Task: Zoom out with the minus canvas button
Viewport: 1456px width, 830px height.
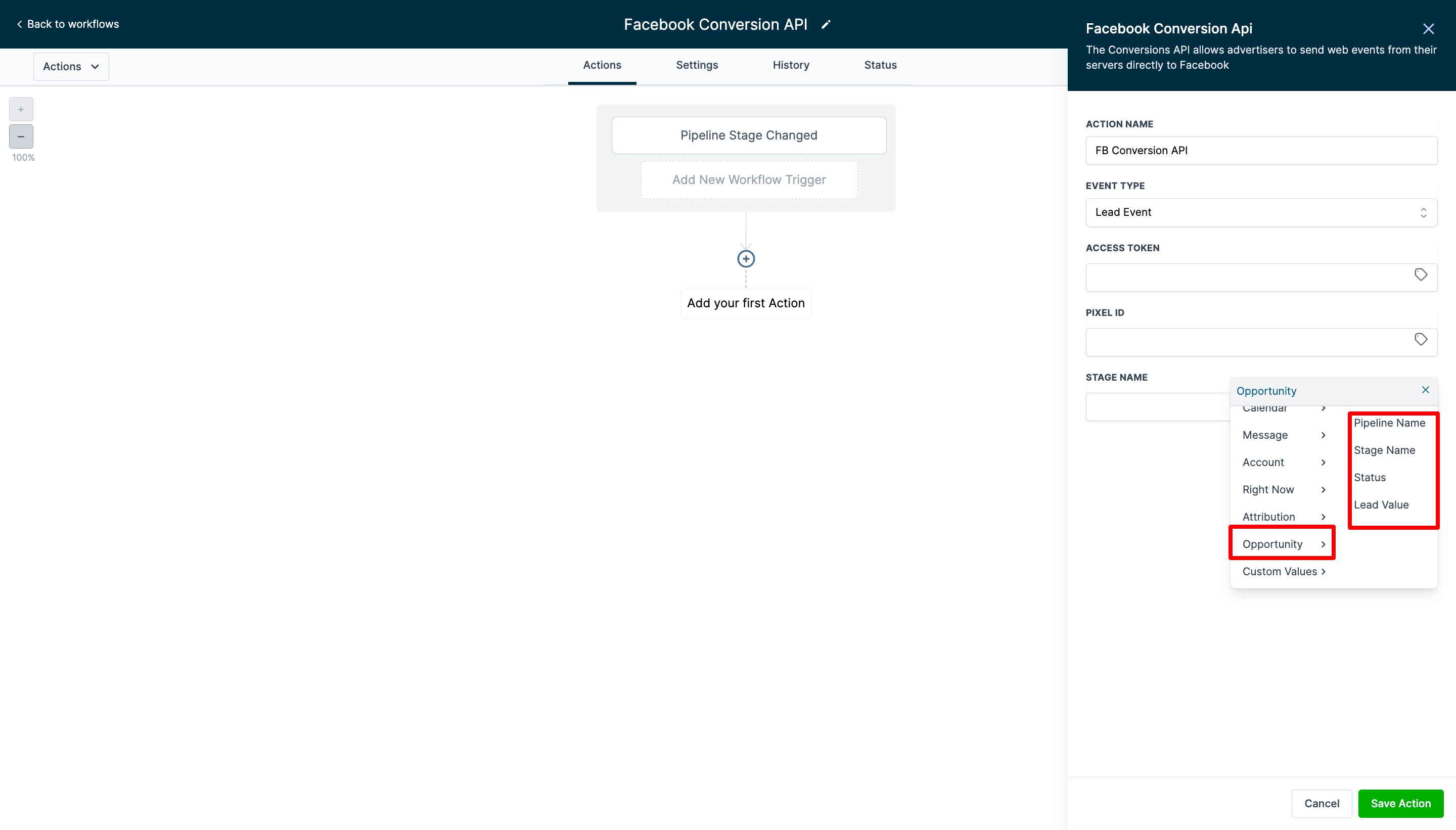Action: [21, 137]
